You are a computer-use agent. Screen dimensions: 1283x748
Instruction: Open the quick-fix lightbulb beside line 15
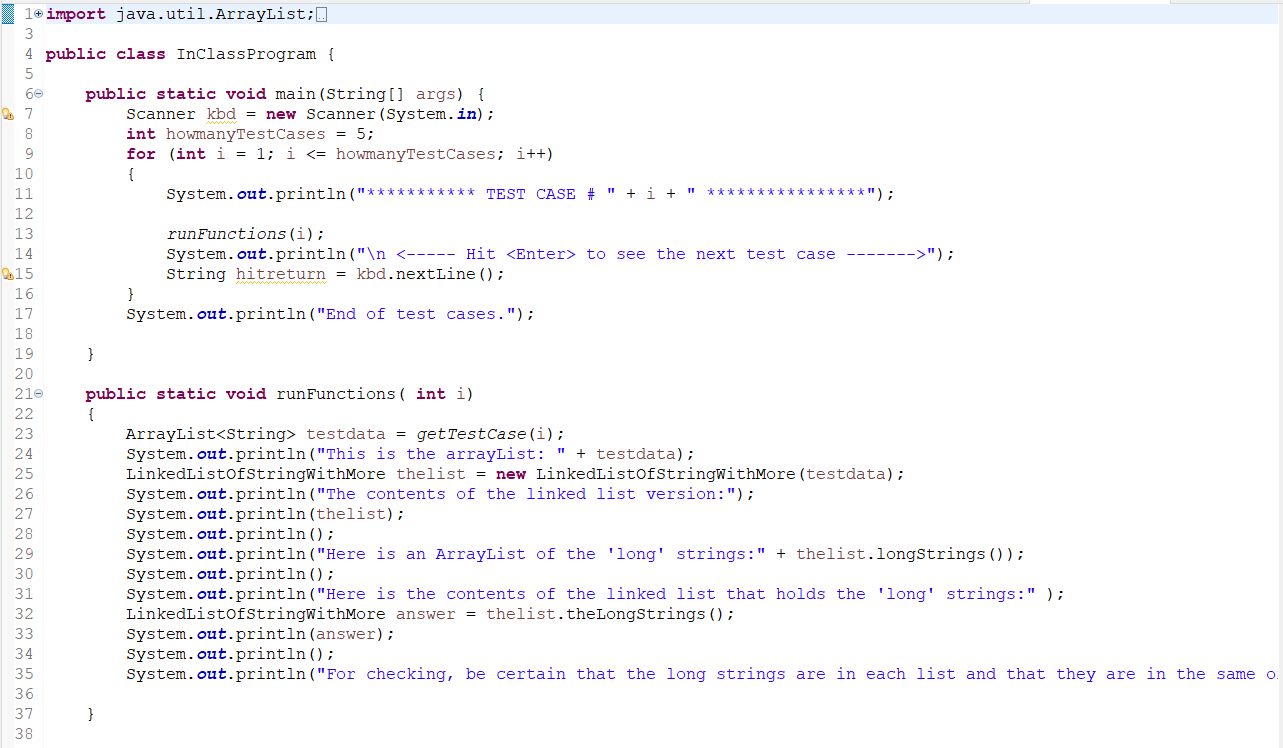[x=6, y=273]
